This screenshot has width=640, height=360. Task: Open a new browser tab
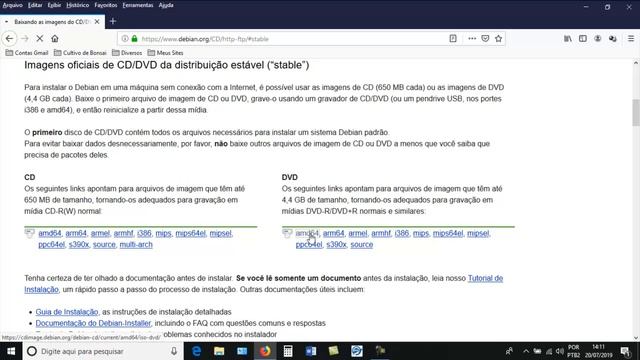tap(113, 21)
